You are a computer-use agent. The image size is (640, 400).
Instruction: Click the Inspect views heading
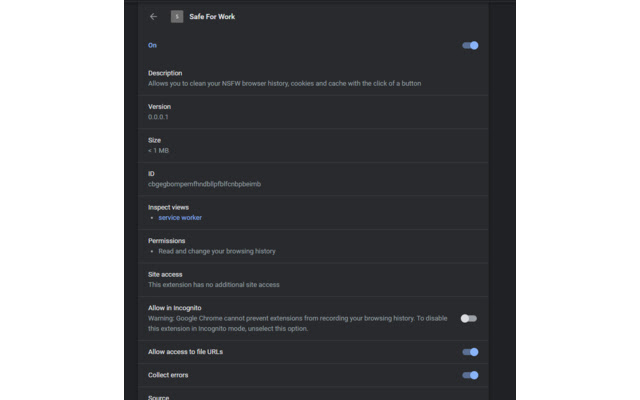(x=168, y=207)
